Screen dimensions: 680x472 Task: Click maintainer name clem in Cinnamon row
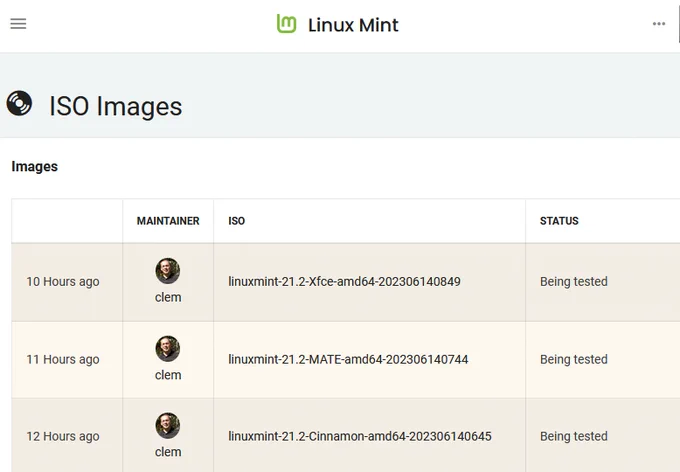(168, 452)
